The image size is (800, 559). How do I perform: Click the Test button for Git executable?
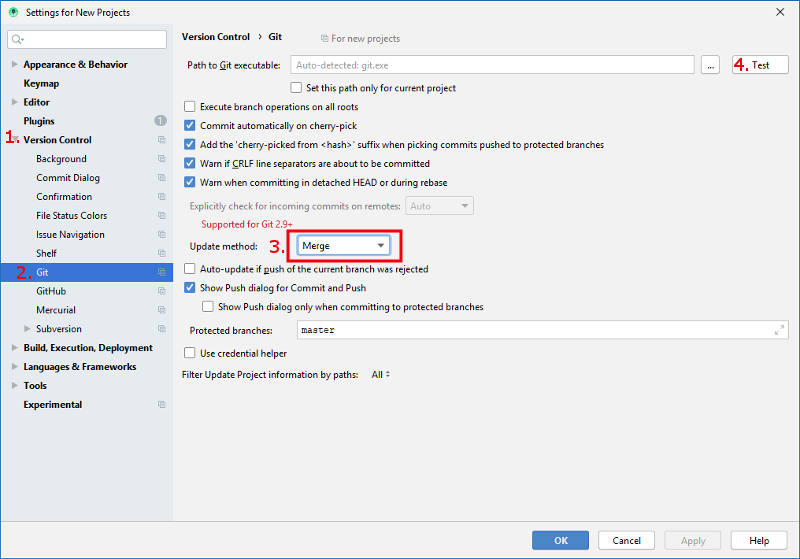(x=760, y=65)
